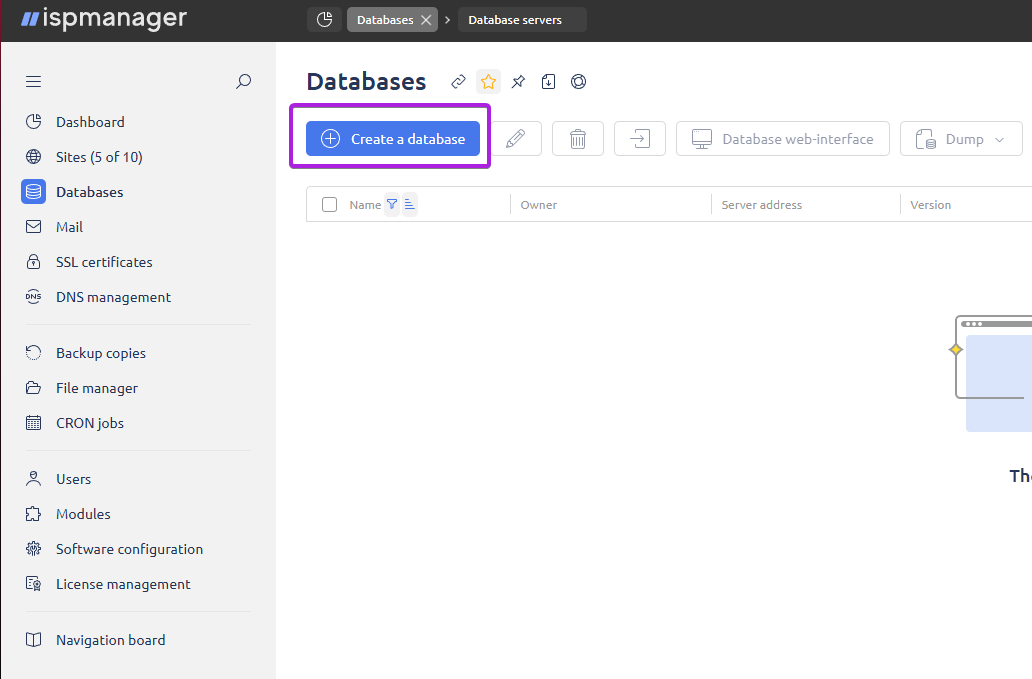Viewport: 1032px width, 679px height.
Task: Click the Create a database button
Action: tap(392, 138)
